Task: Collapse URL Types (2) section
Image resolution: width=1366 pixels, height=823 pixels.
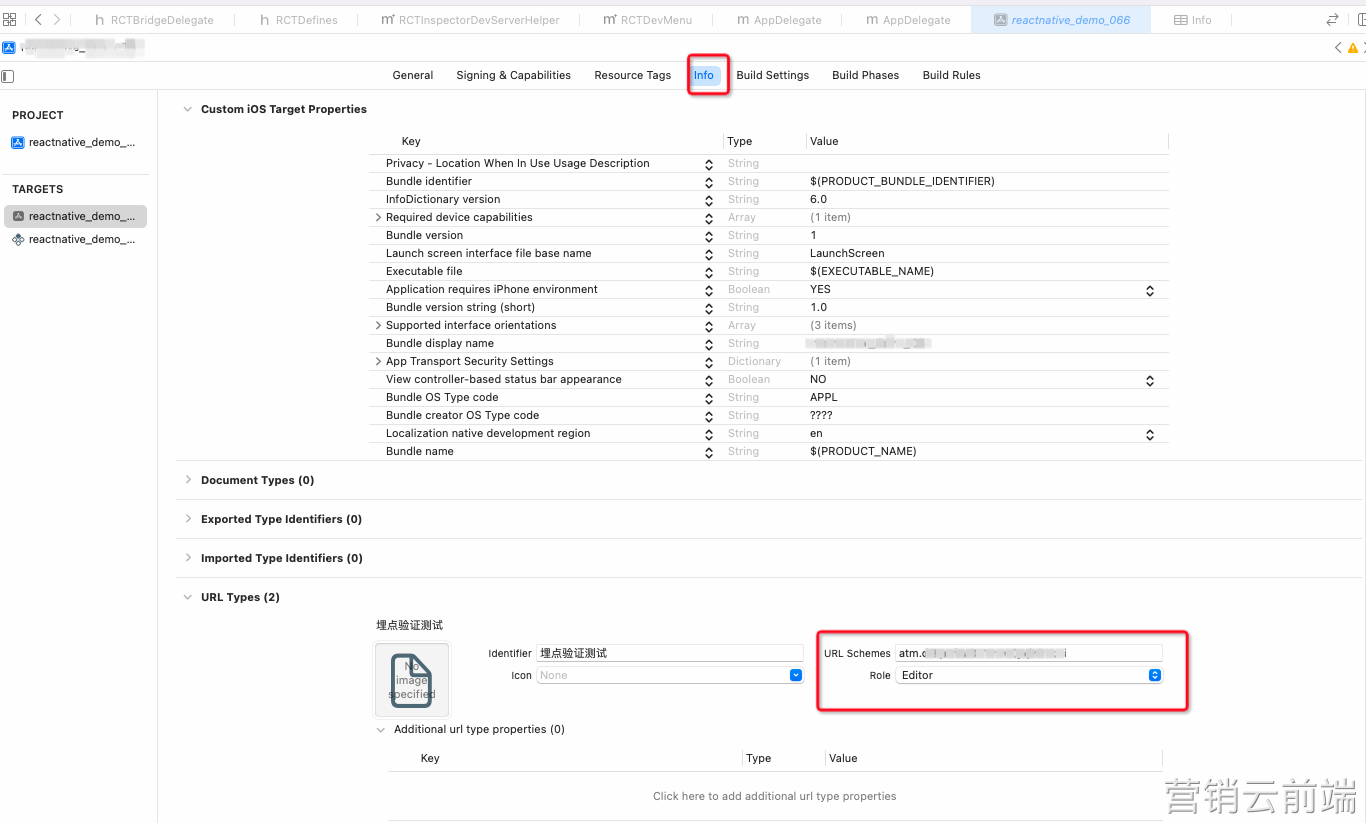Action: coord(187,597)
